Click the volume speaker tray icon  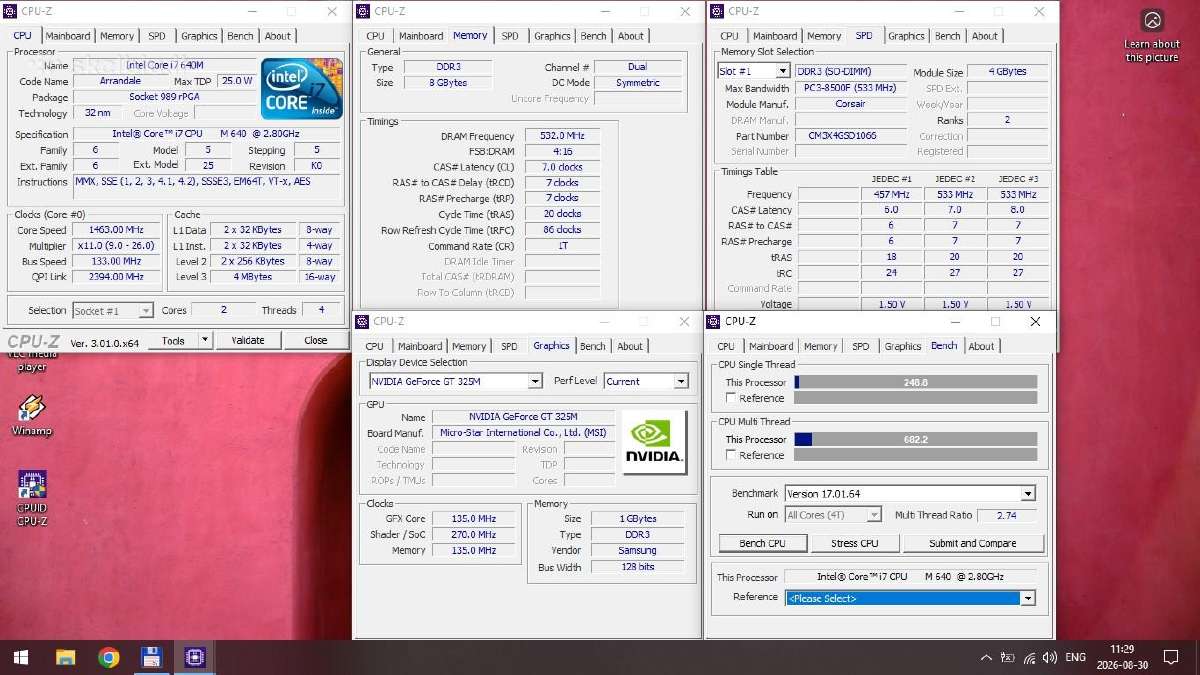click(x=1050, y=657)
